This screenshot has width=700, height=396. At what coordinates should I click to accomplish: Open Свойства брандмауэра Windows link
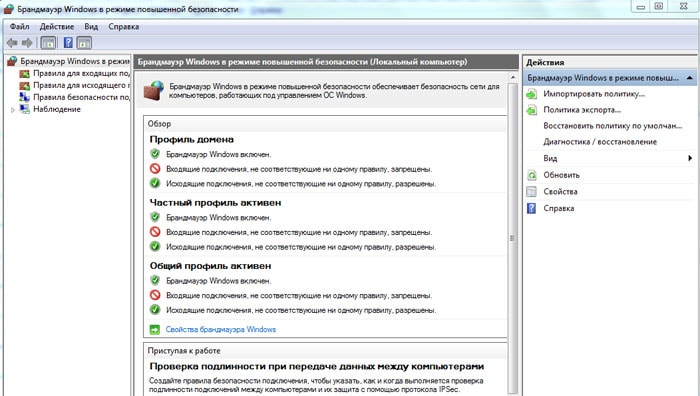[x=221, y=329]
